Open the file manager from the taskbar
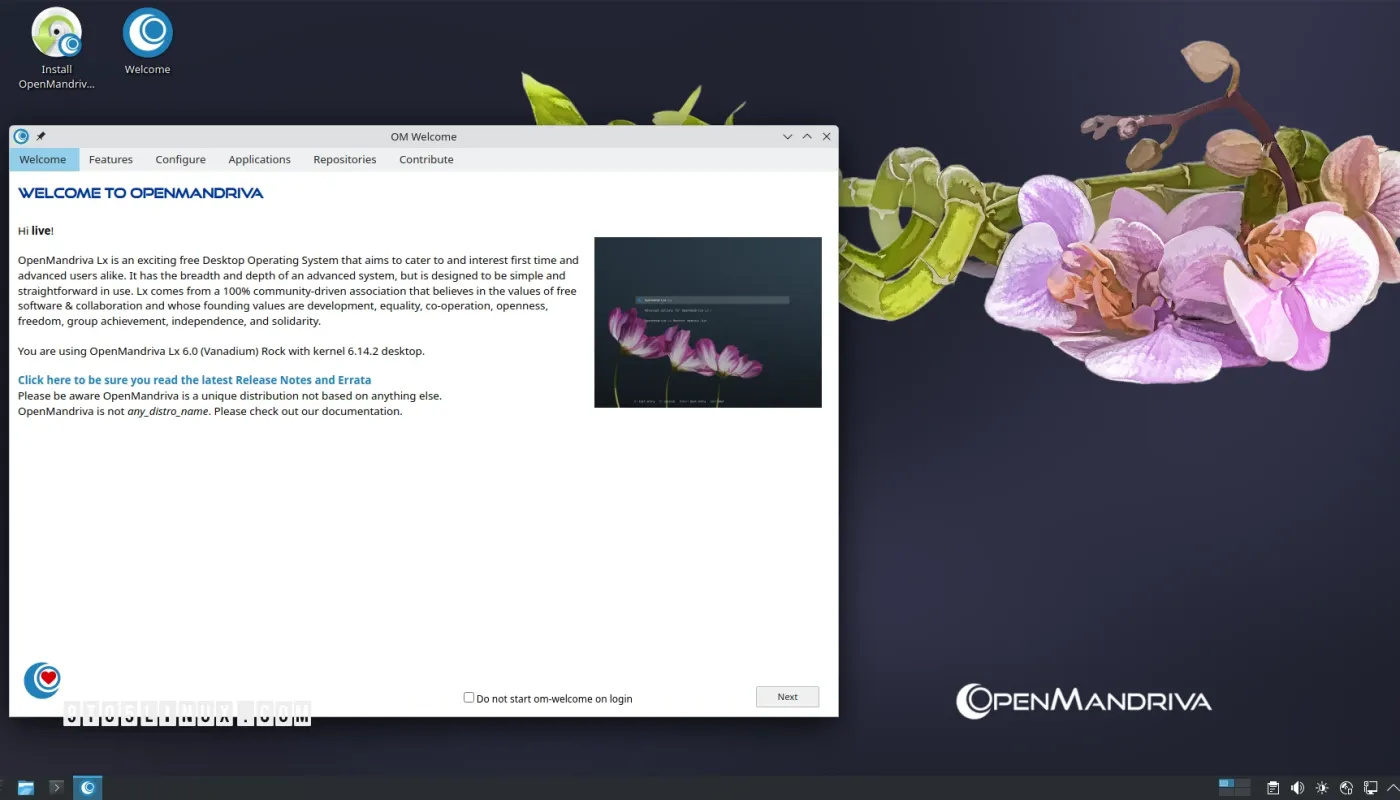 point(25,788)
